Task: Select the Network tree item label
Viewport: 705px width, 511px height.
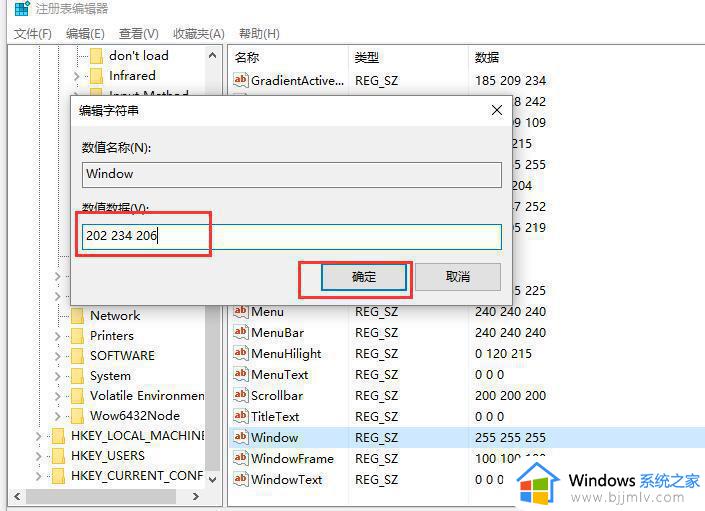Action: 115,315
